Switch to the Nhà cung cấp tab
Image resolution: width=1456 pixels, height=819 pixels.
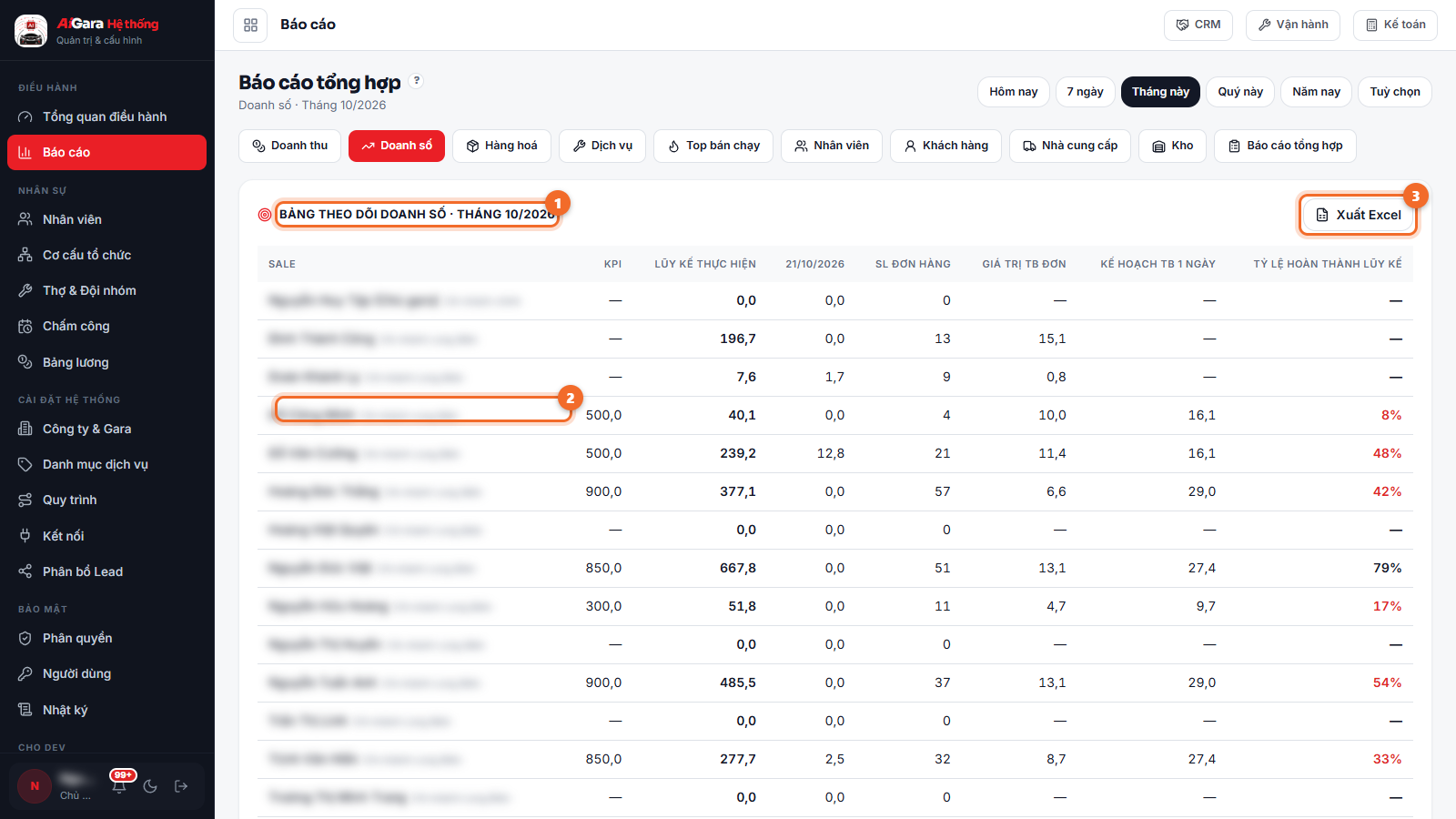(1070, 146)
